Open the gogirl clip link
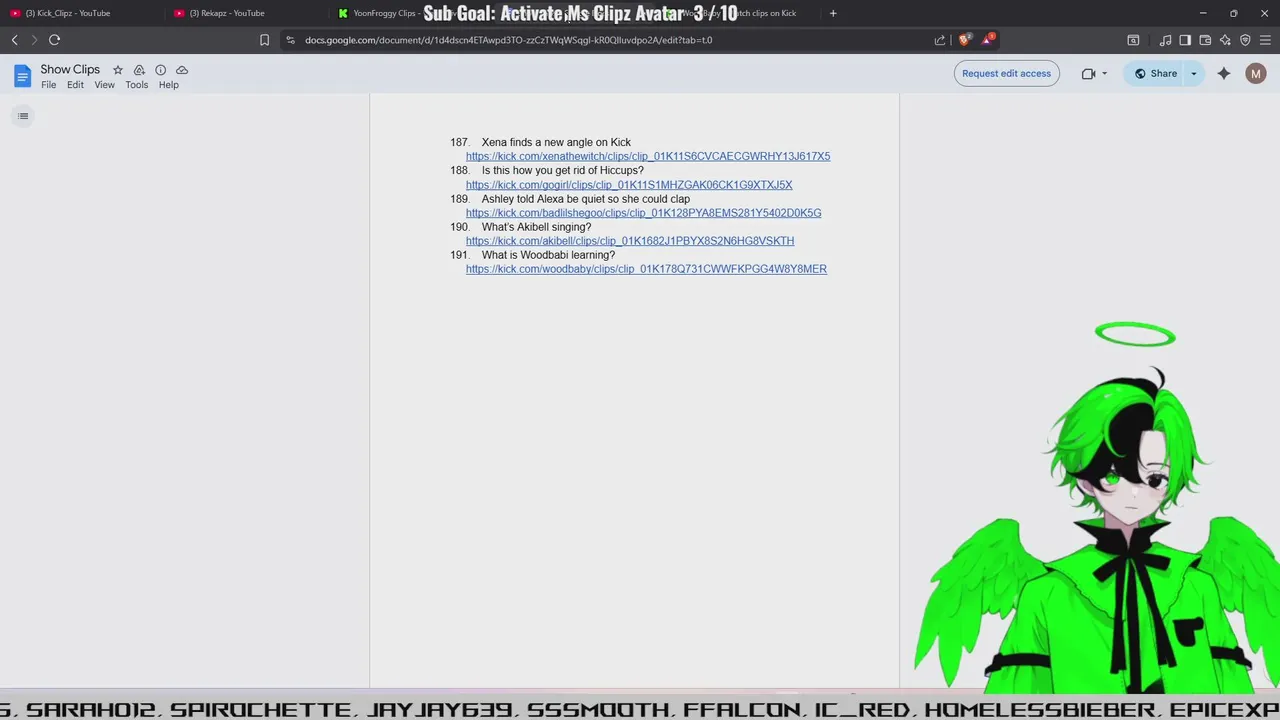 pyautogui.click(x=629, y=185)
